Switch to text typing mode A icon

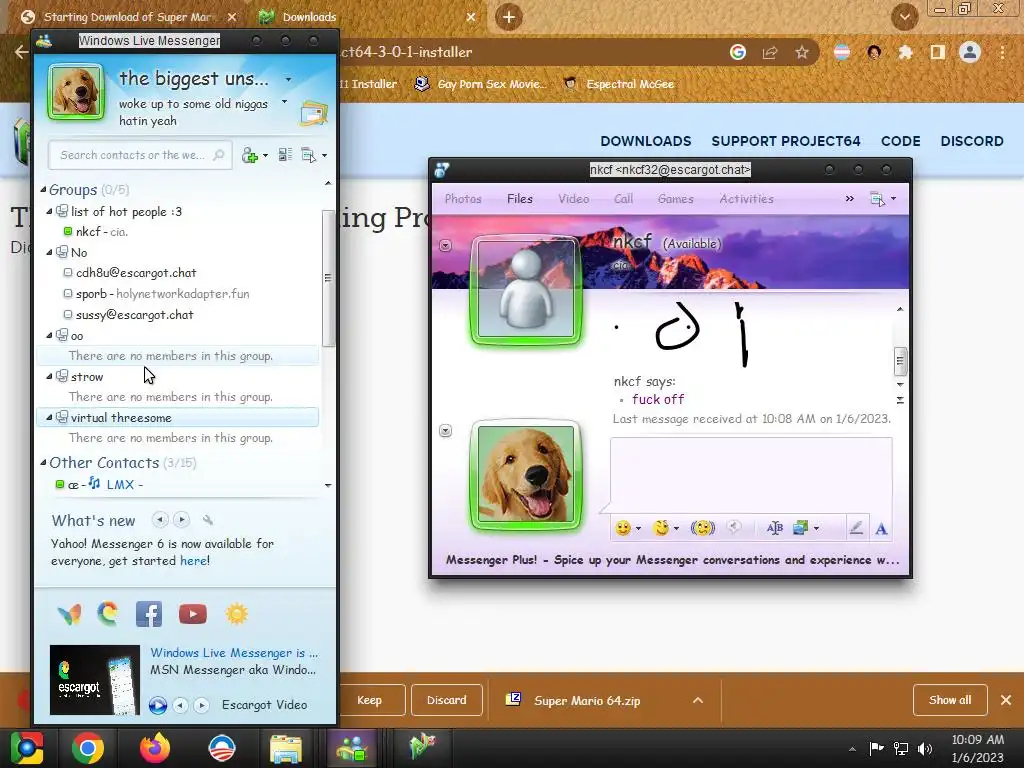tap(882, 528)
